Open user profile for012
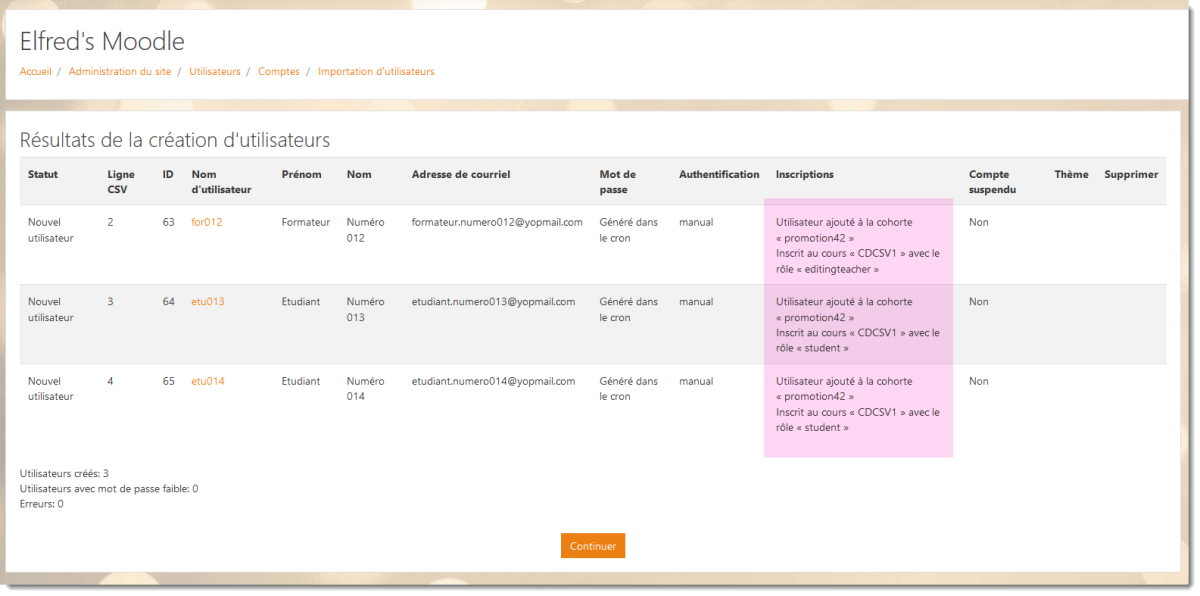The width and height of the screenshot is (1200, 596). 206,222
